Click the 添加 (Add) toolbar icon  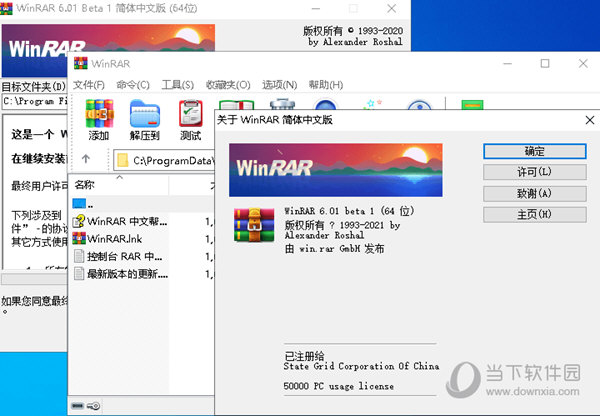pyautogui.click(x=98, y=120)
